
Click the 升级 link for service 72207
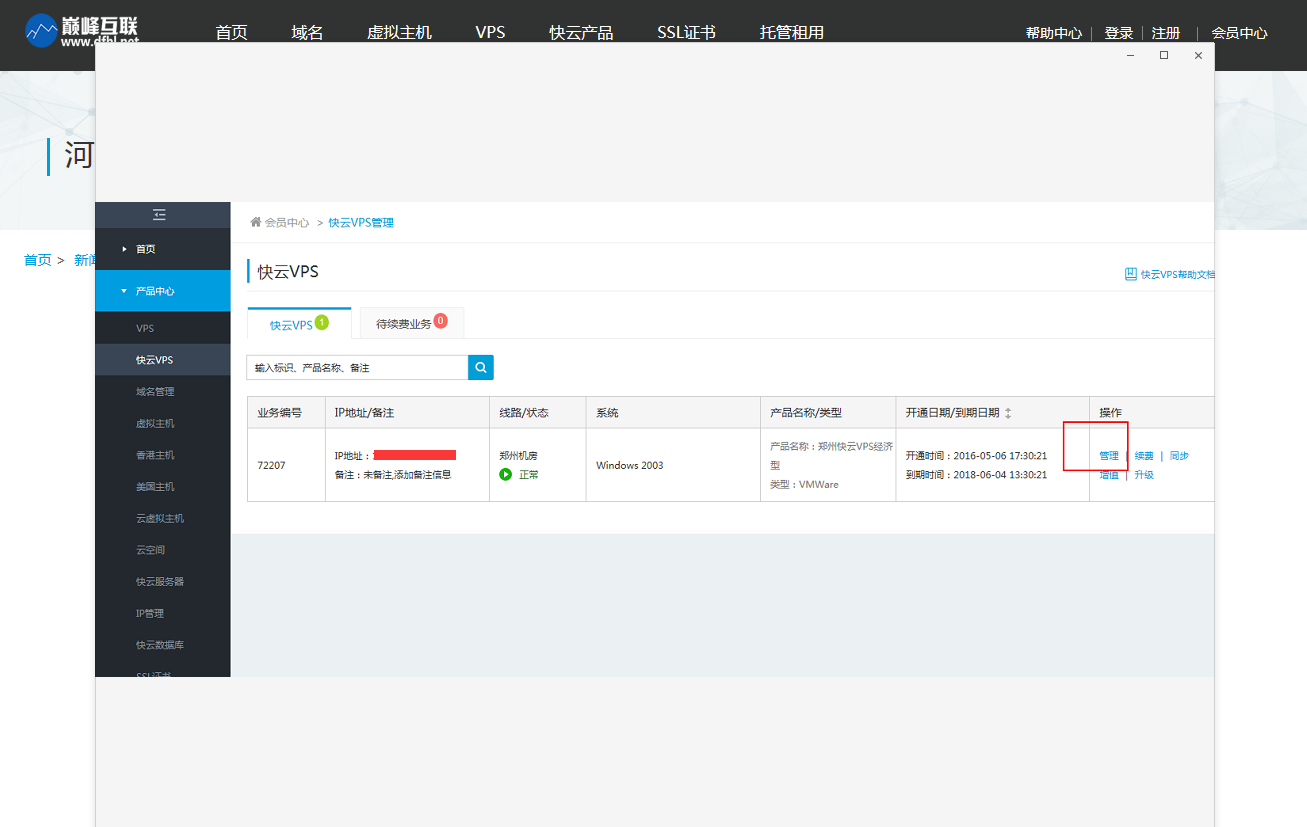1144,475
